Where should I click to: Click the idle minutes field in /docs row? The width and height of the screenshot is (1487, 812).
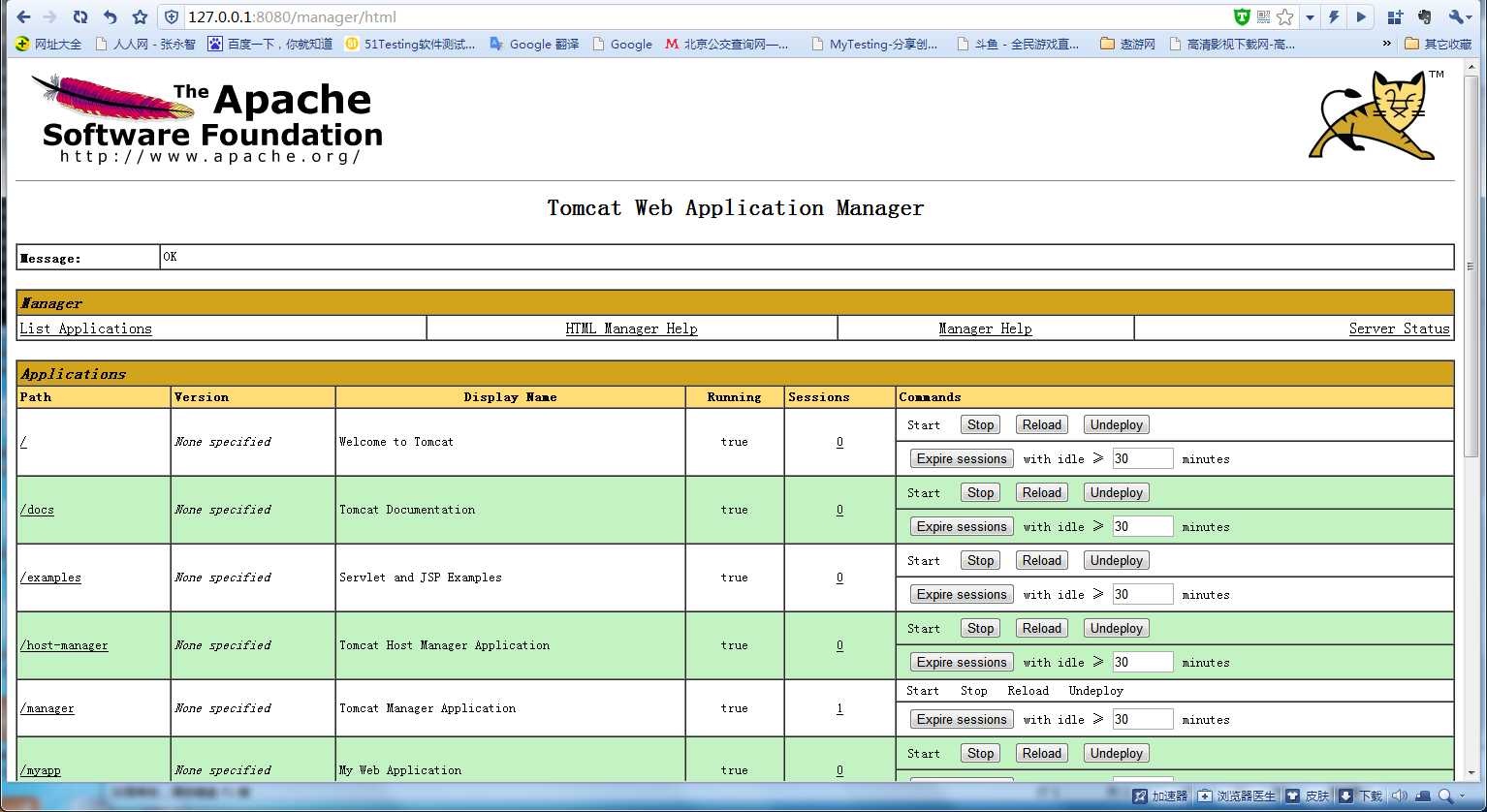pyautogui.click(x=1142, y=526)
